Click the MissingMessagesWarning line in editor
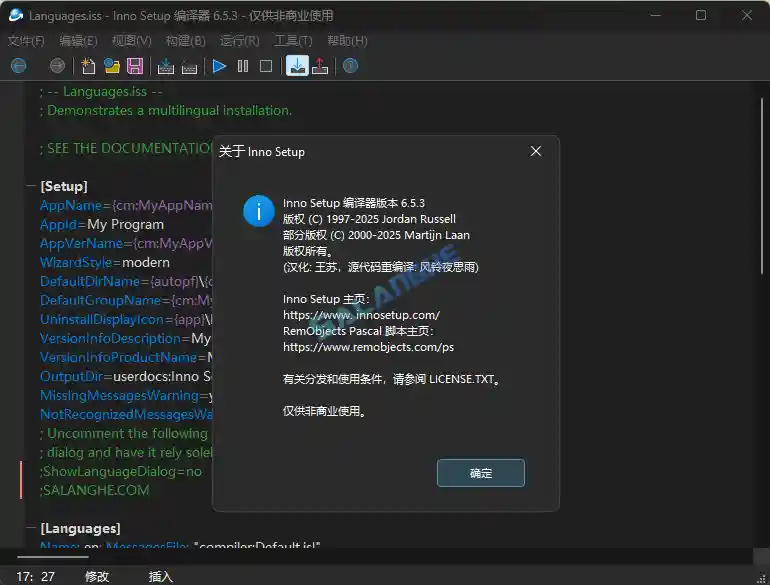770x585 pixels. pyautogui.click(x=126, y=395)
